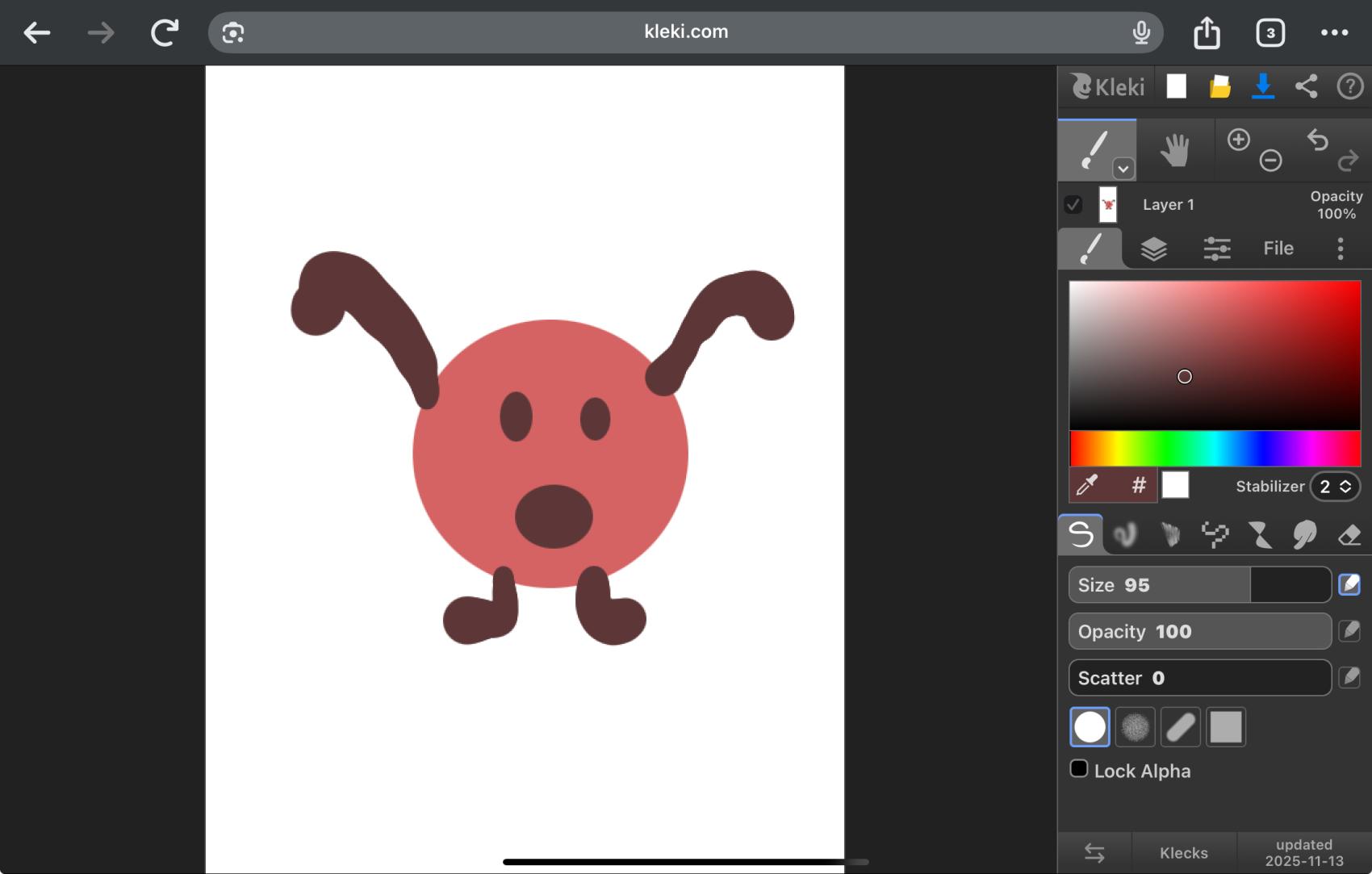Toggle pressure sensitivity for Size
Screen dimensions: 1372x874
tap(1349, 584)
